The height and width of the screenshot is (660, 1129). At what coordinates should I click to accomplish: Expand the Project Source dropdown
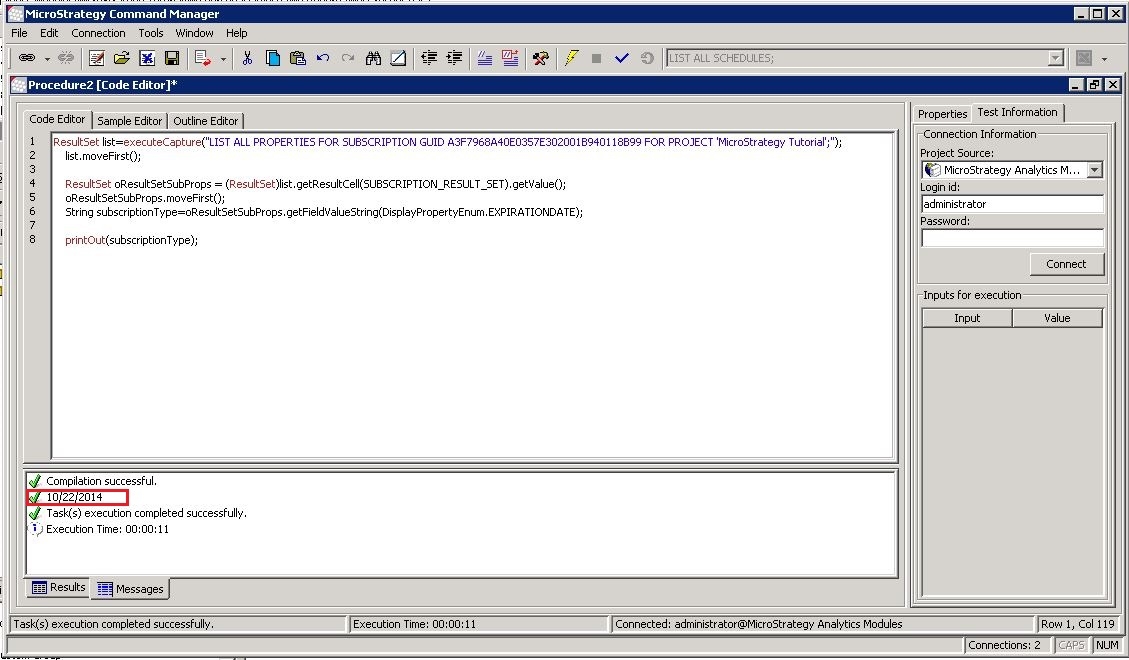point(1094,170)
